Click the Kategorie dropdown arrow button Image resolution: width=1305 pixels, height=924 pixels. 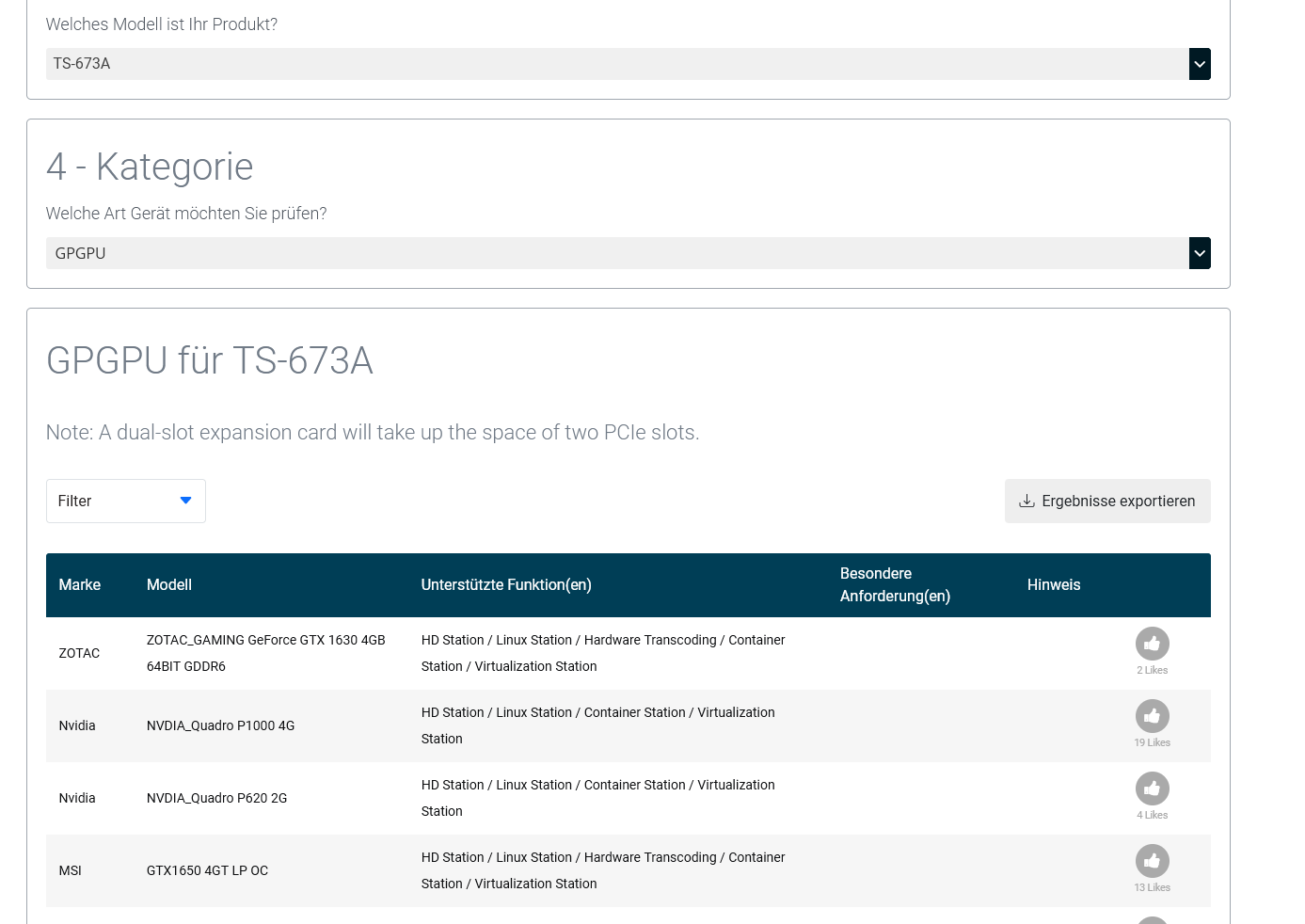(1200, 253)
